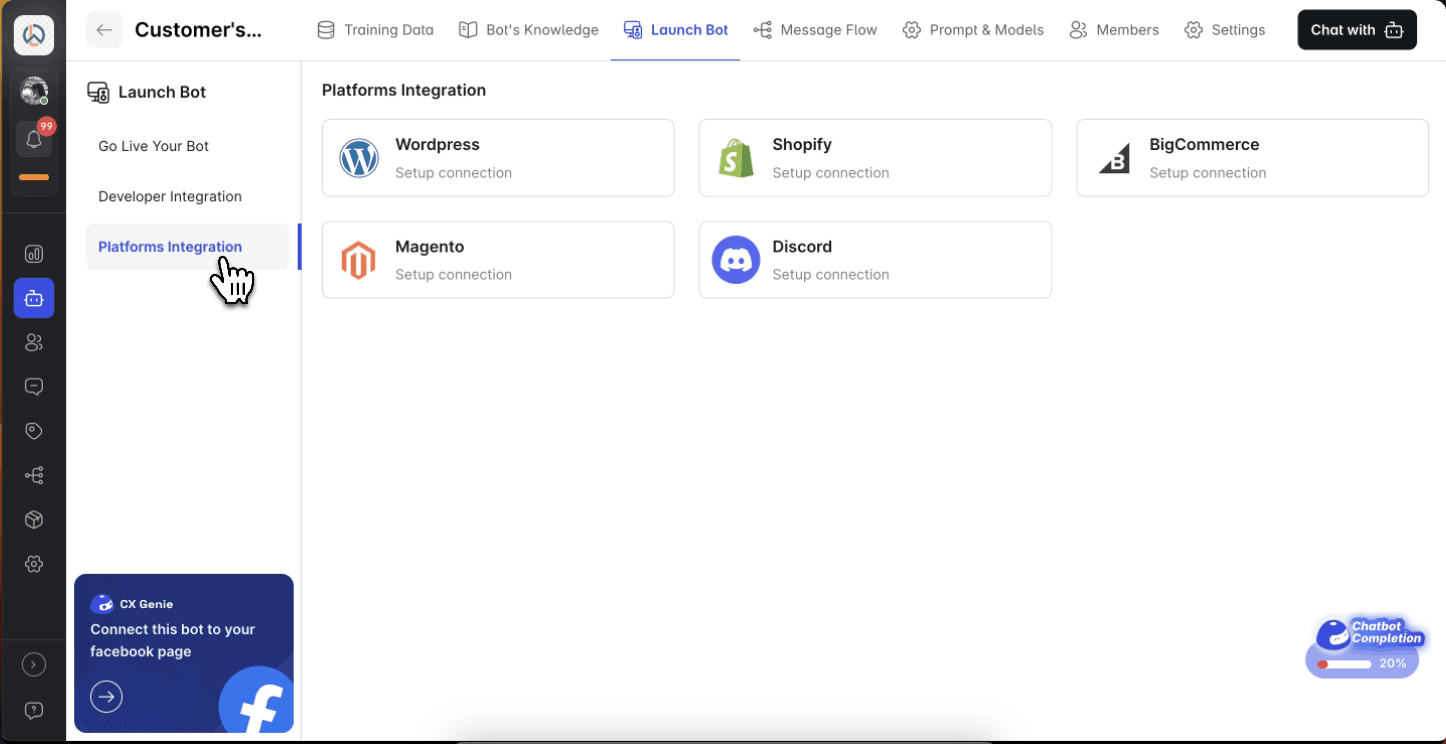
Task: Click the Platforms Integration page heading
Action: (x=404, y=90)
